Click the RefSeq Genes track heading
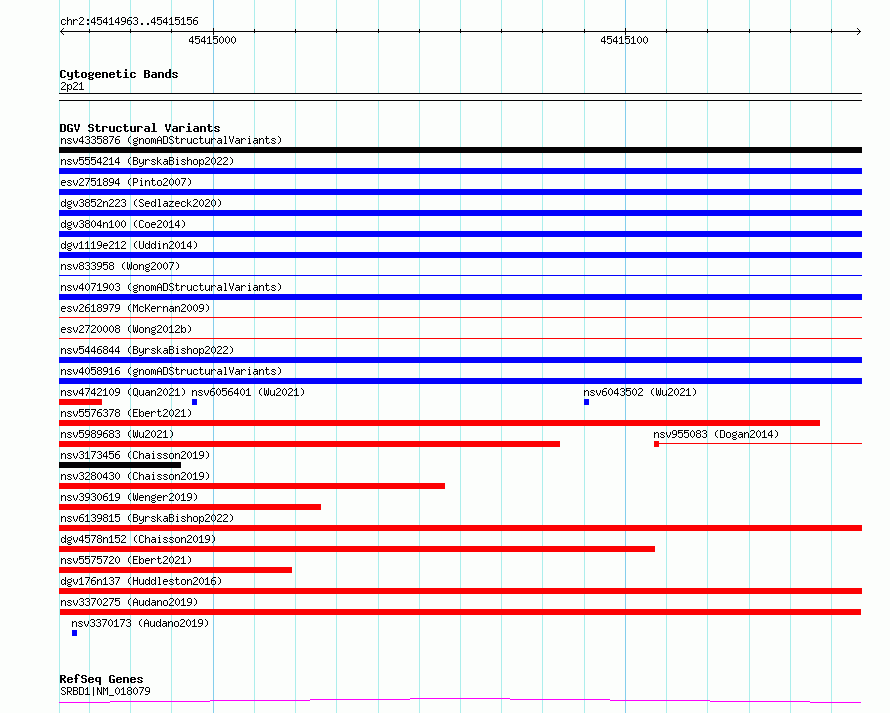 point(101,680)
